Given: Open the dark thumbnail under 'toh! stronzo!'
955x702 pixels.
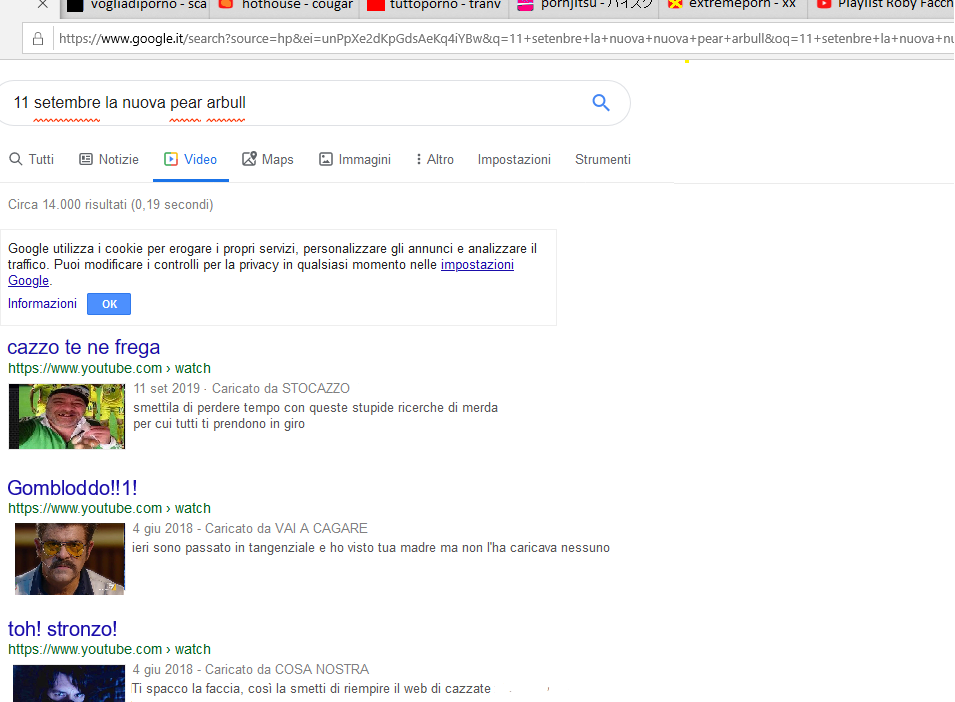Looking at the screenshot, I should (x=69, y=683).
